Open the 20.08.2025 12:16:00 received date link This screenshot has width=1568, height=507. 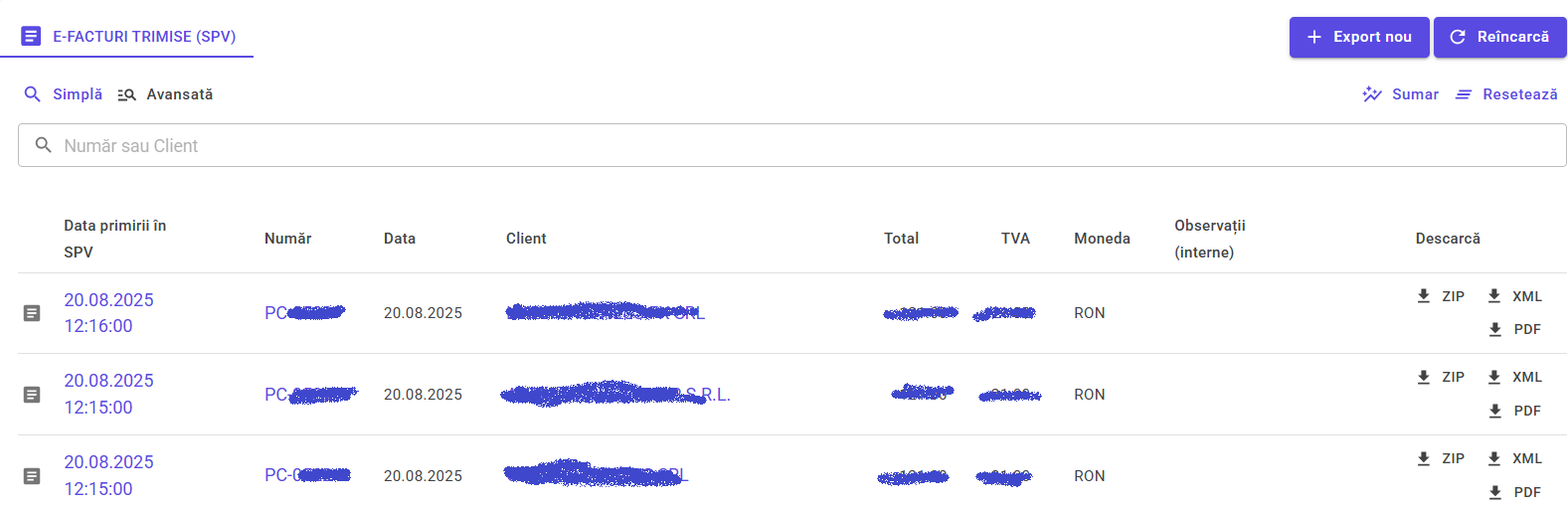coord(108,313)
